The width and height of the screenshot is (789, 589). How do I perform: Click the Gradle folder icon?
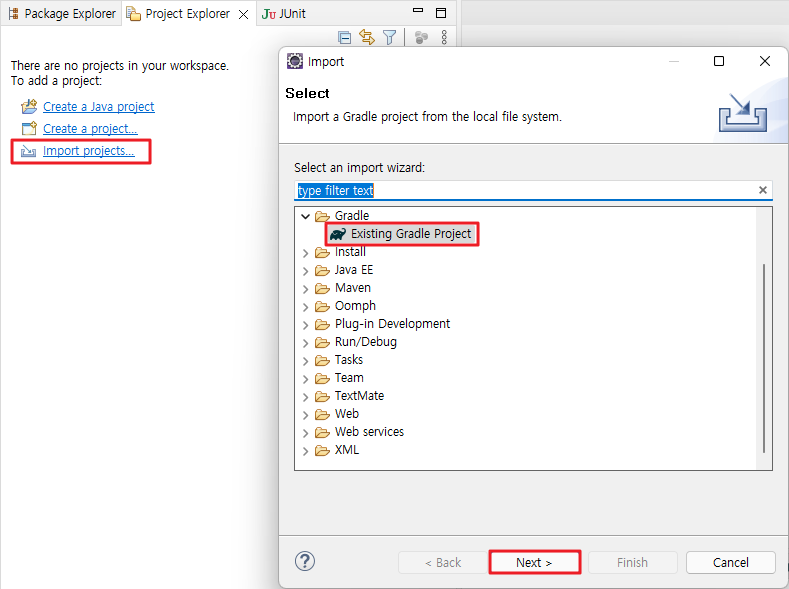pyautogui.click(x=322, y=216)
